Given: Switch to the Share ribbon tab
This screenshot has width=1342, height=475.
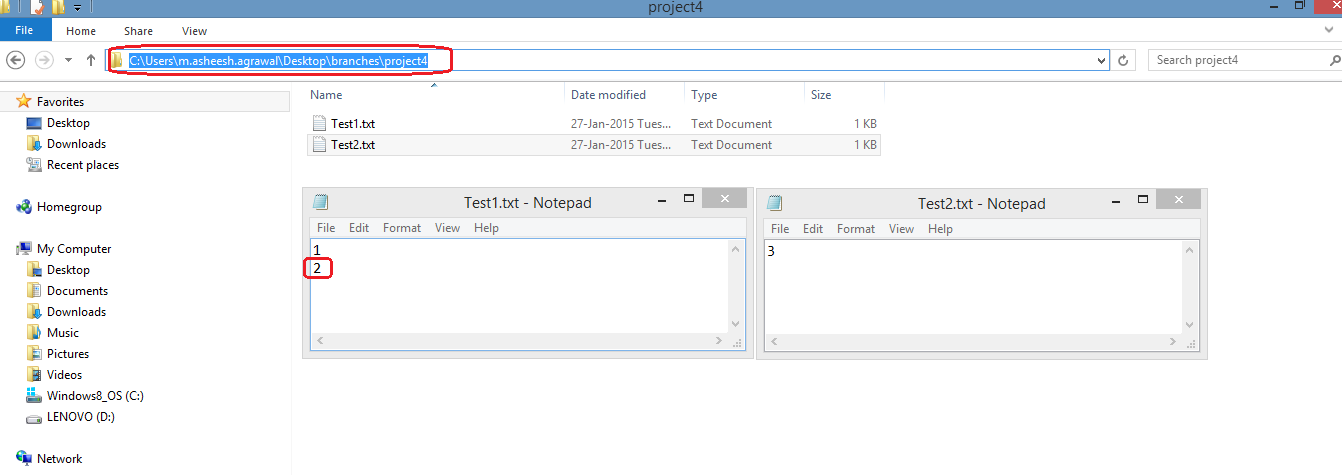Looking at the screenshot, I should click(x=138, y=31).
